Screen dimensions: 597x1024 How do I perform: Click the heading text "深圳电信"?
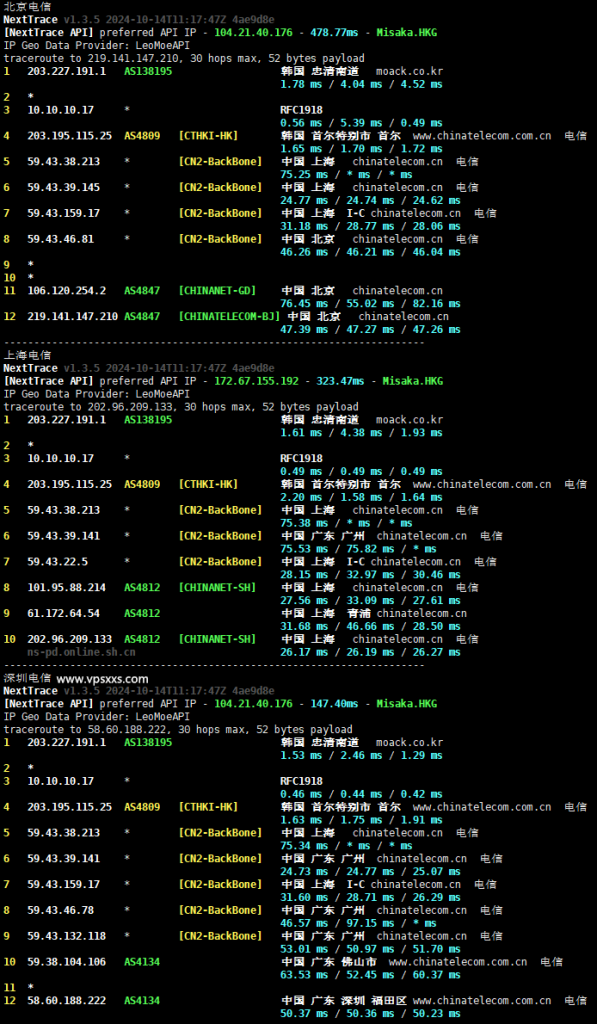point(27,679)
